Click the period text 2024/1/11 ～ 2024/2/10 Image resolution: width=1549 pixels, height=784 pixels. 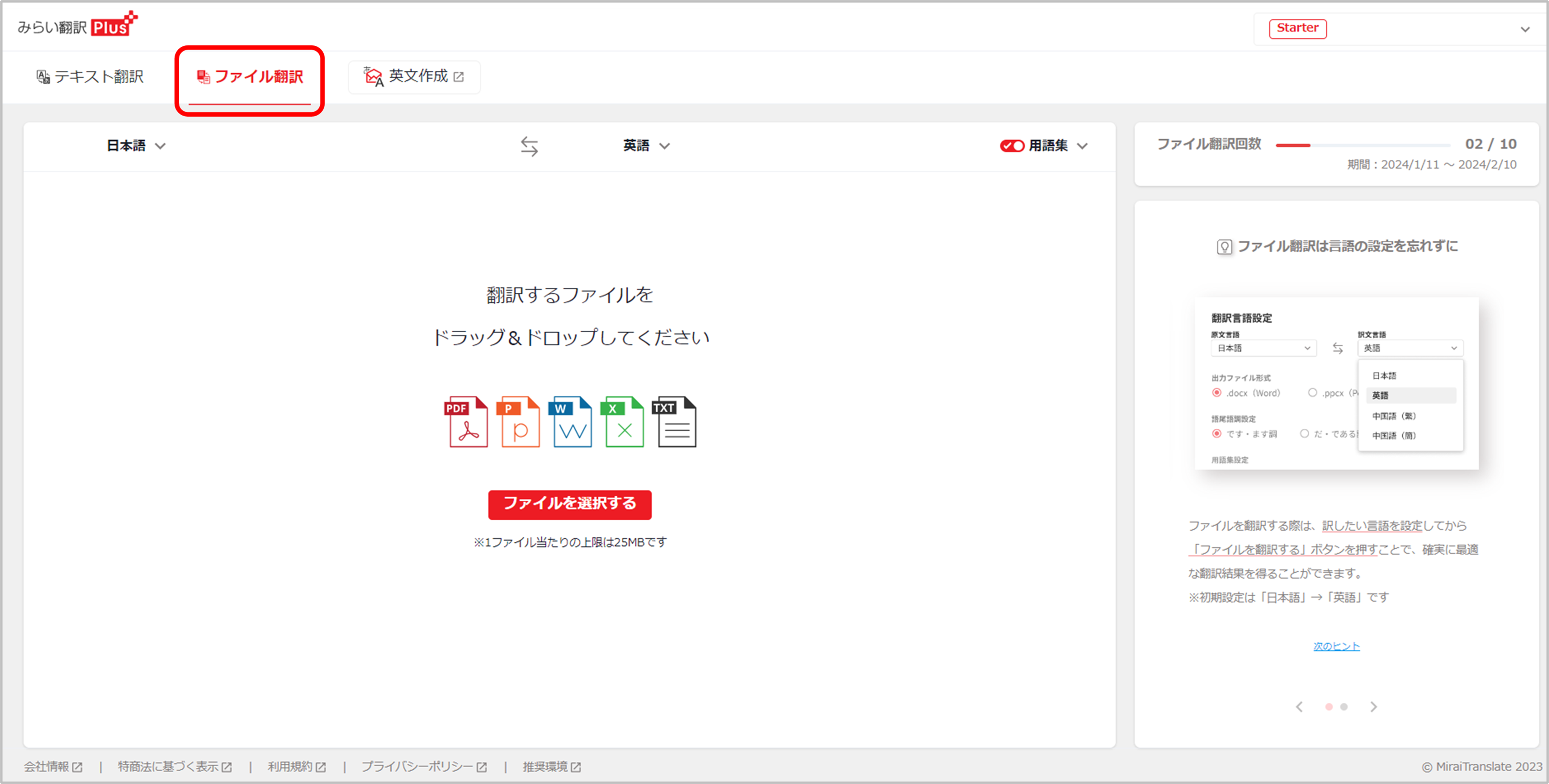pos(1449,164)
